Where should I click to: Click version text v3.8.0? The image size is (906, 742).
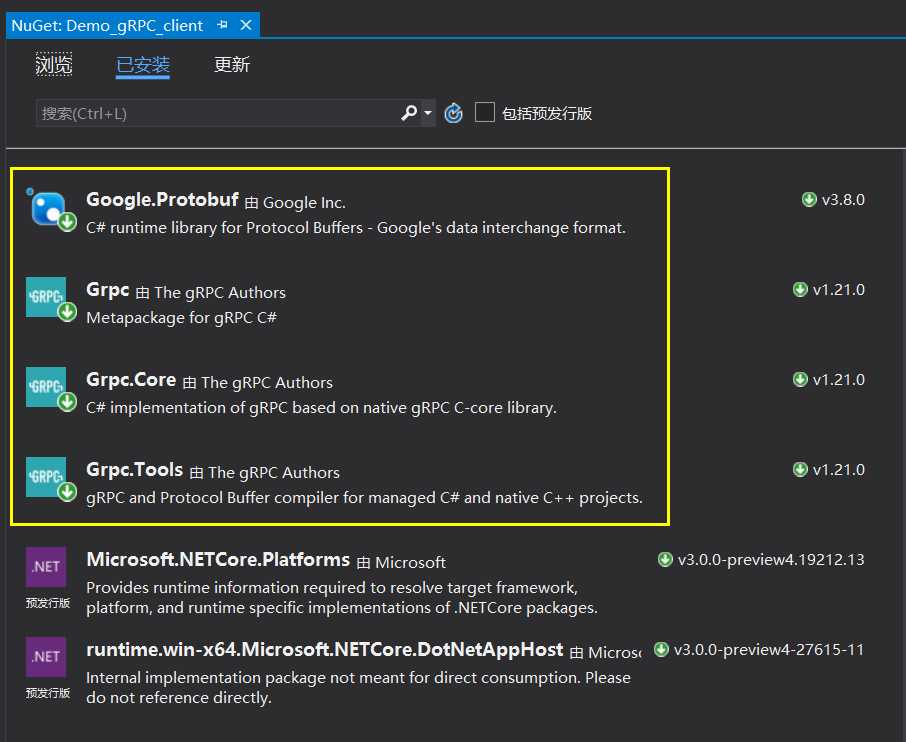(843, 200)
